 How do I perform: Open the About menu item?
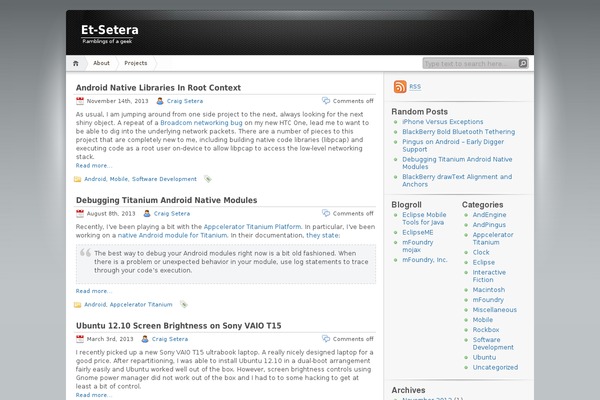tap(101, 63)
